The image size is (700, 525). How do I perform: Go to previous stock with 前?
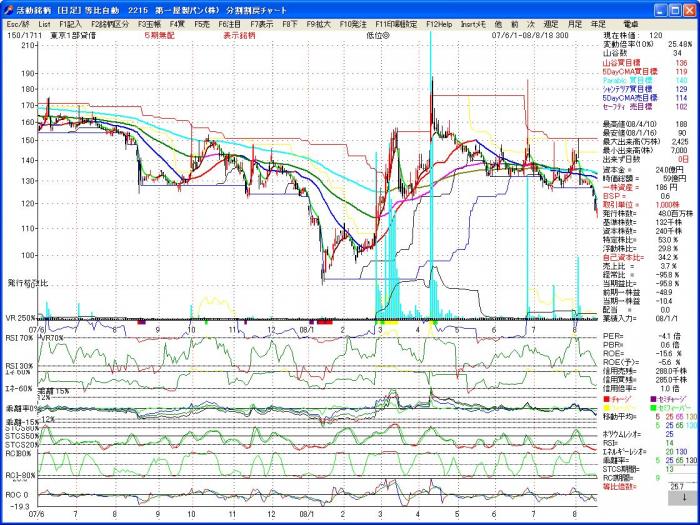(x=515, y=24)
